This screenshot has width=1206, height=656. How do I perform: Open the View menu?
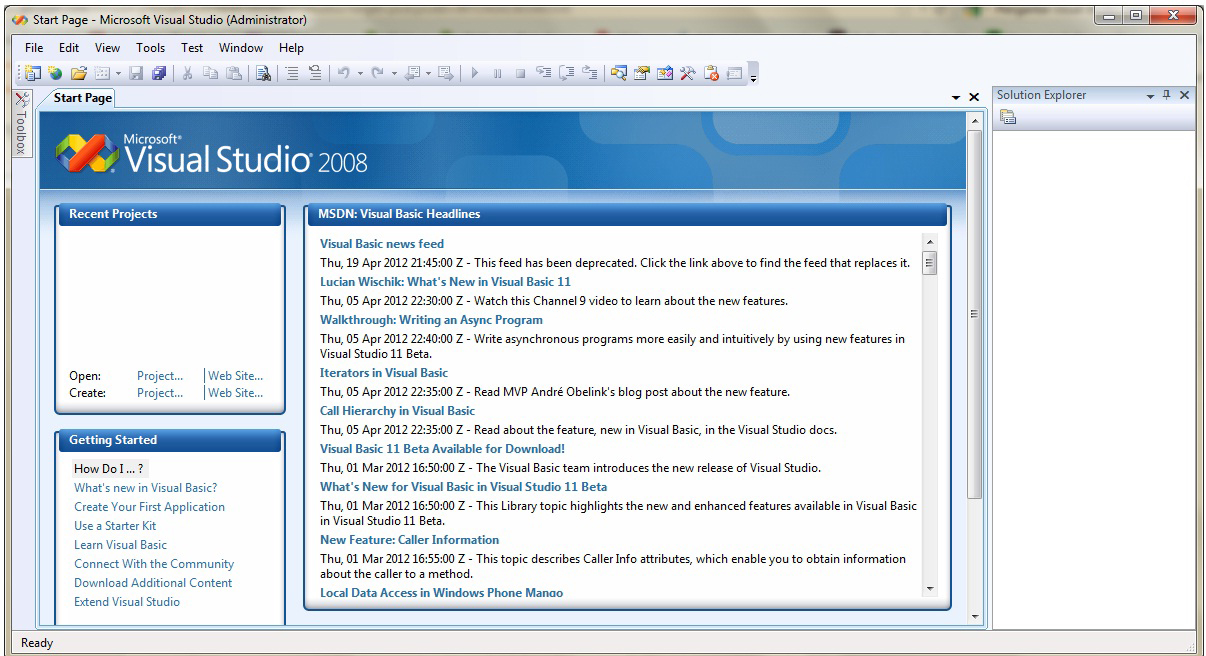[x=107, y=48]
